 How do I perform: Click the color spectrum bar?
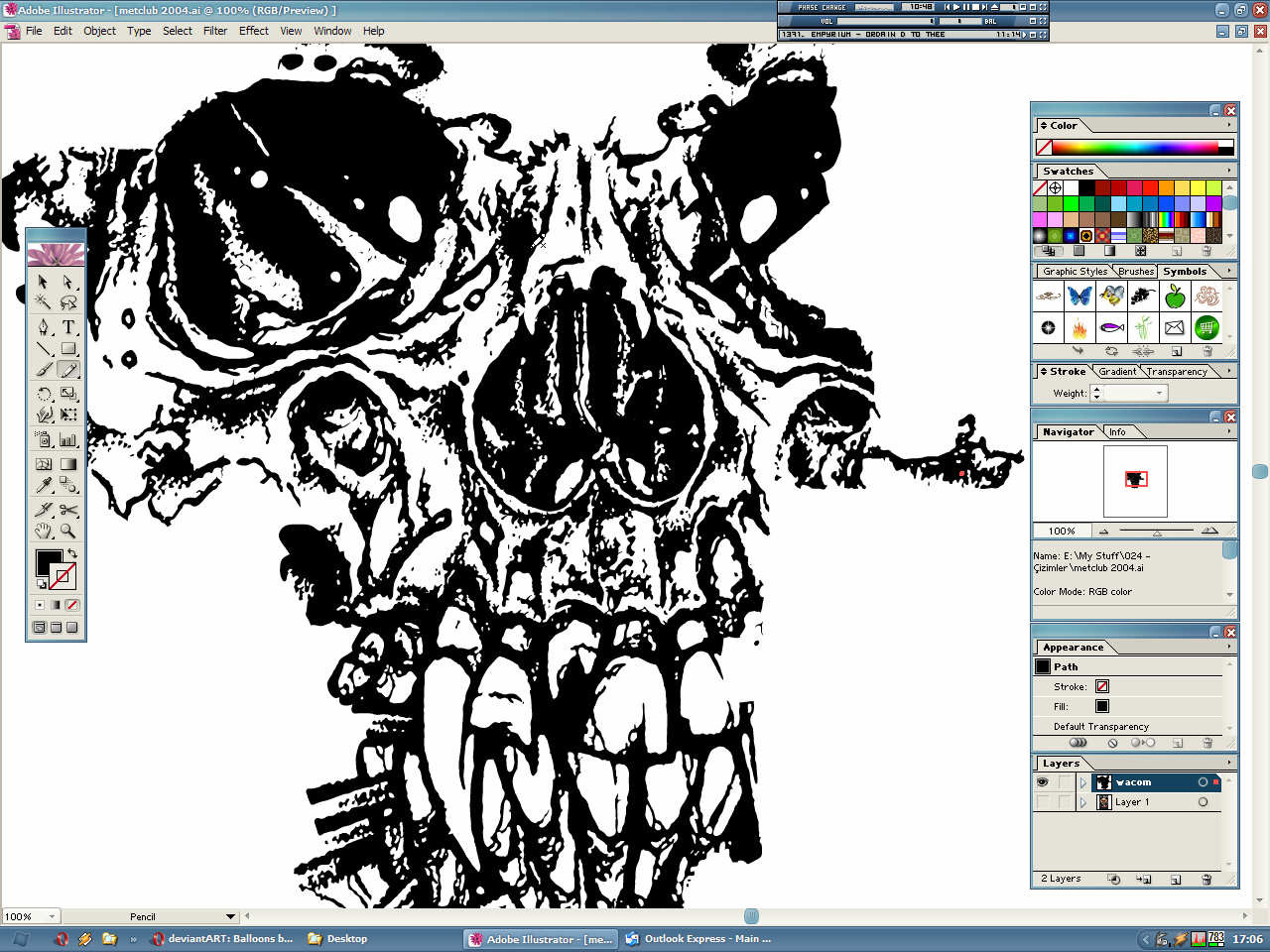(x=1135, y=147)
